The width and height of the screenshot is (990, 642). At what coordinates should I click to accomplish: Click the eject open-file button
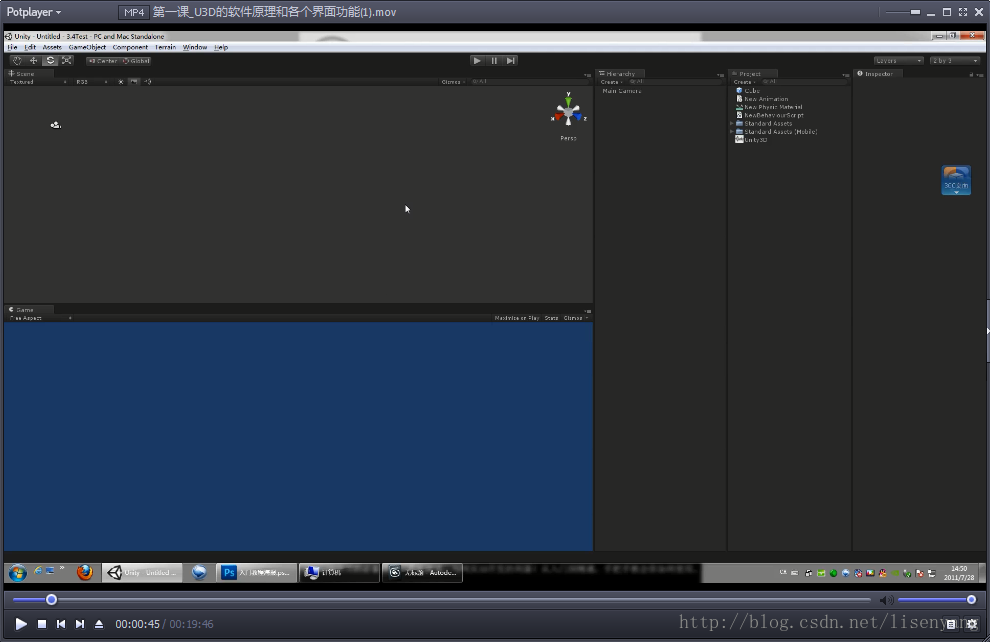pyautogui.click(x=98, y=624)
